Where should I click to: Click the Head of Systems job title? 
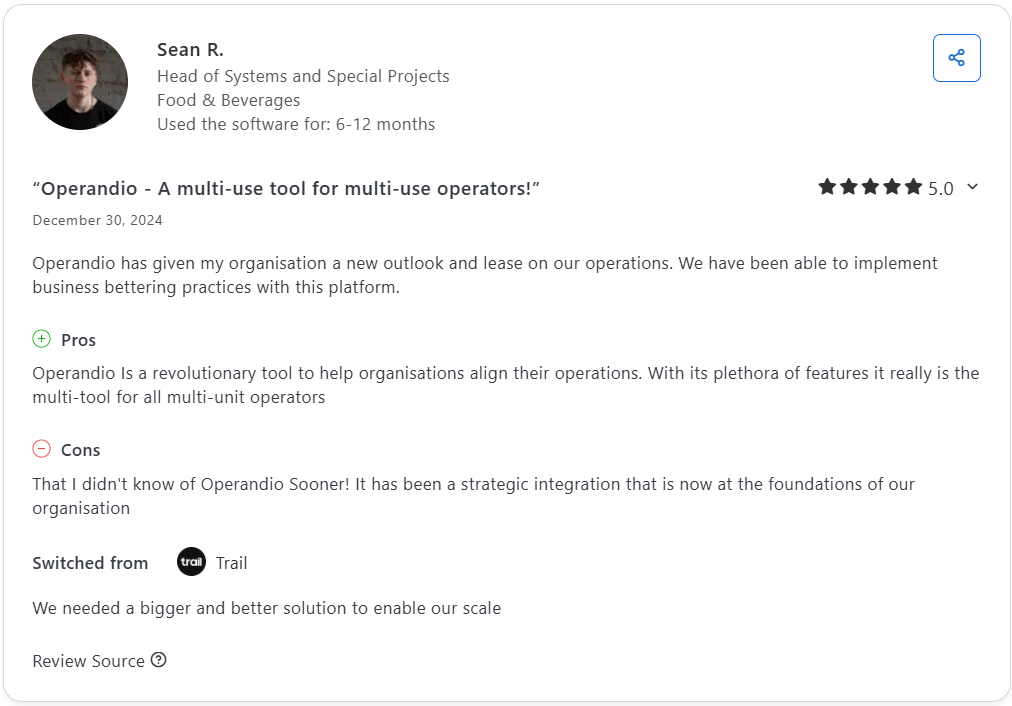(303, 76)
